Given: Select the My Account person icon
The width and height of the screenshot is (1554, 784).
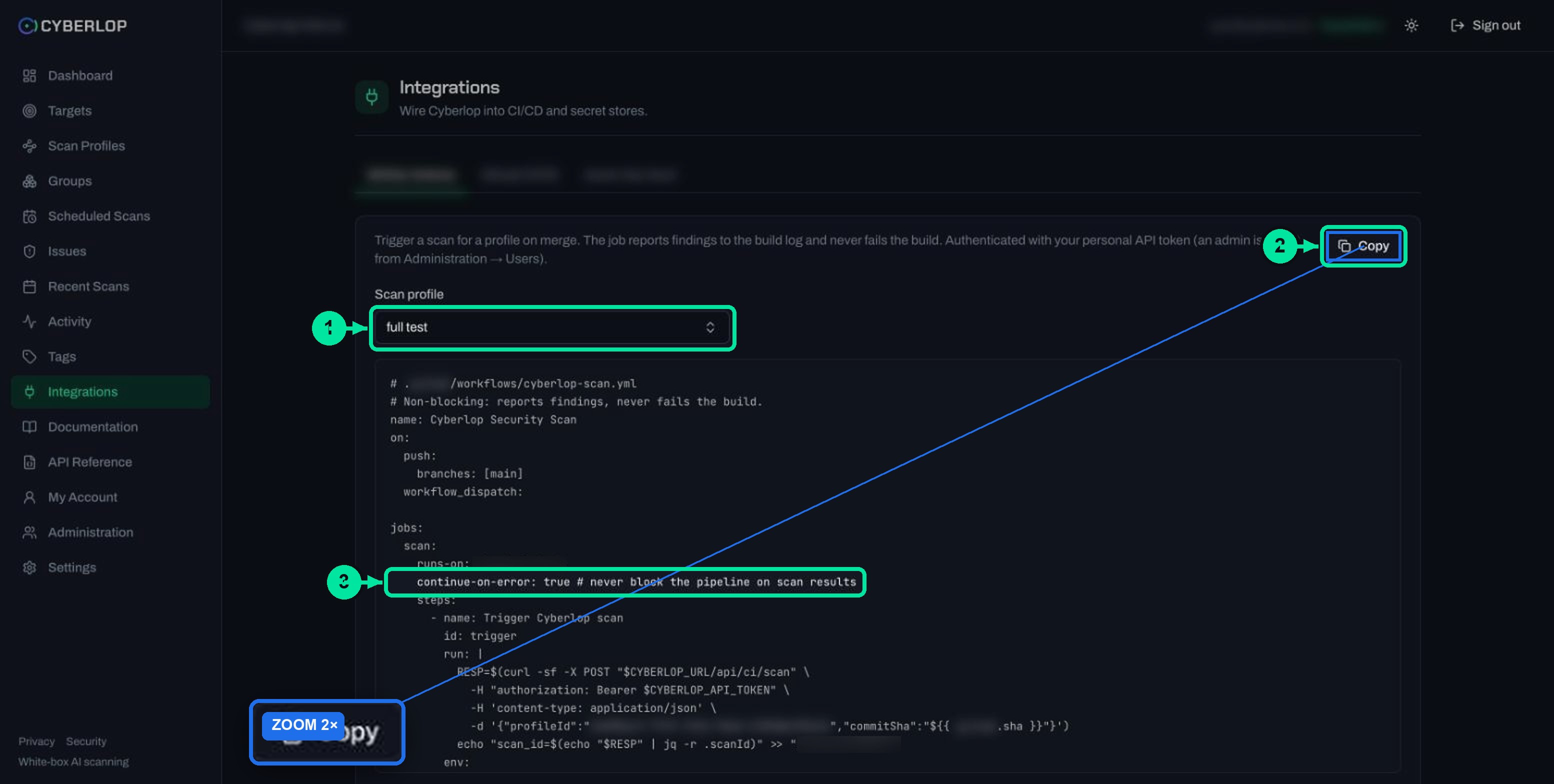Looking at the screenshot, I should [x=29, y=497].
